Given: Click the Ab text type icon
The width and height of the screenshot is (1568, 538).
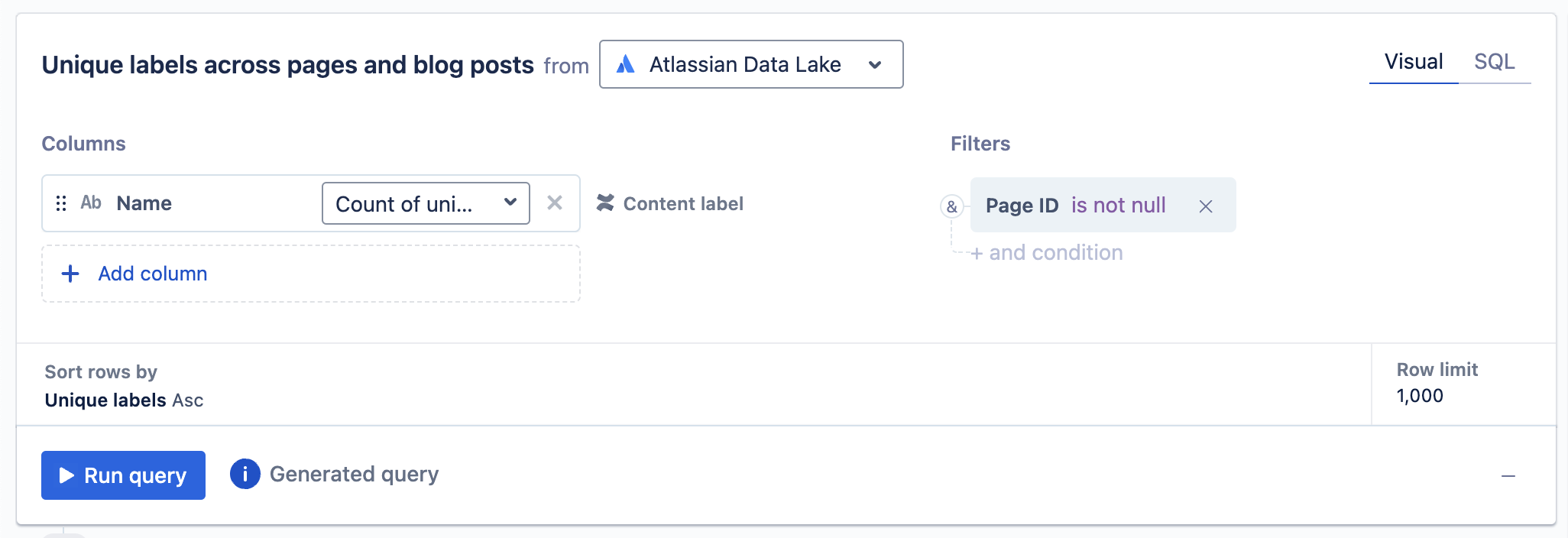Looking at the screenshot, I should (x=91, y=203).
